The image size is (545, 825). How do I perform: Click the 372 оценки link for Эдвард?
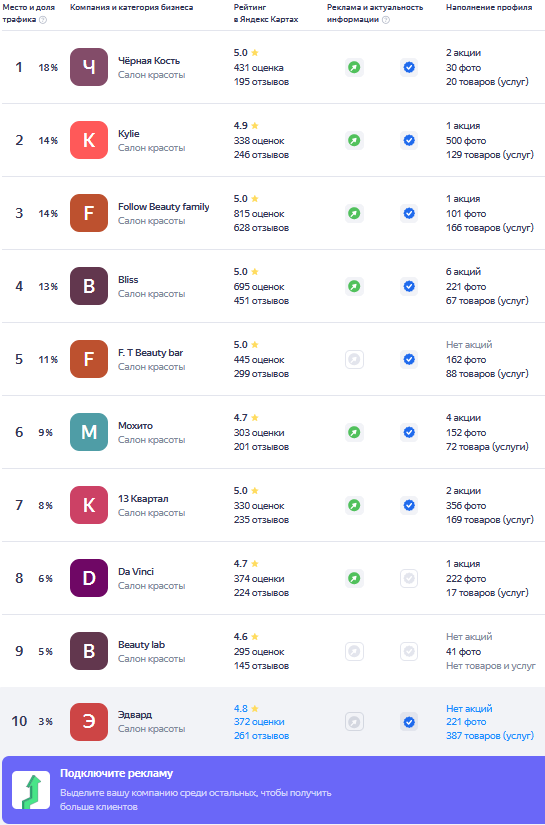coord(259,722)
